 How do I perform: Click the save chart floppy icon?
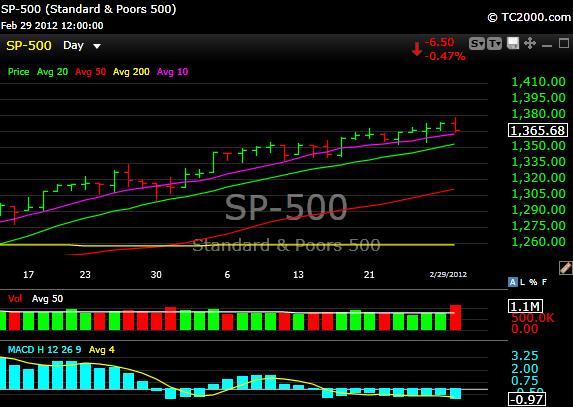click(513, 43)
